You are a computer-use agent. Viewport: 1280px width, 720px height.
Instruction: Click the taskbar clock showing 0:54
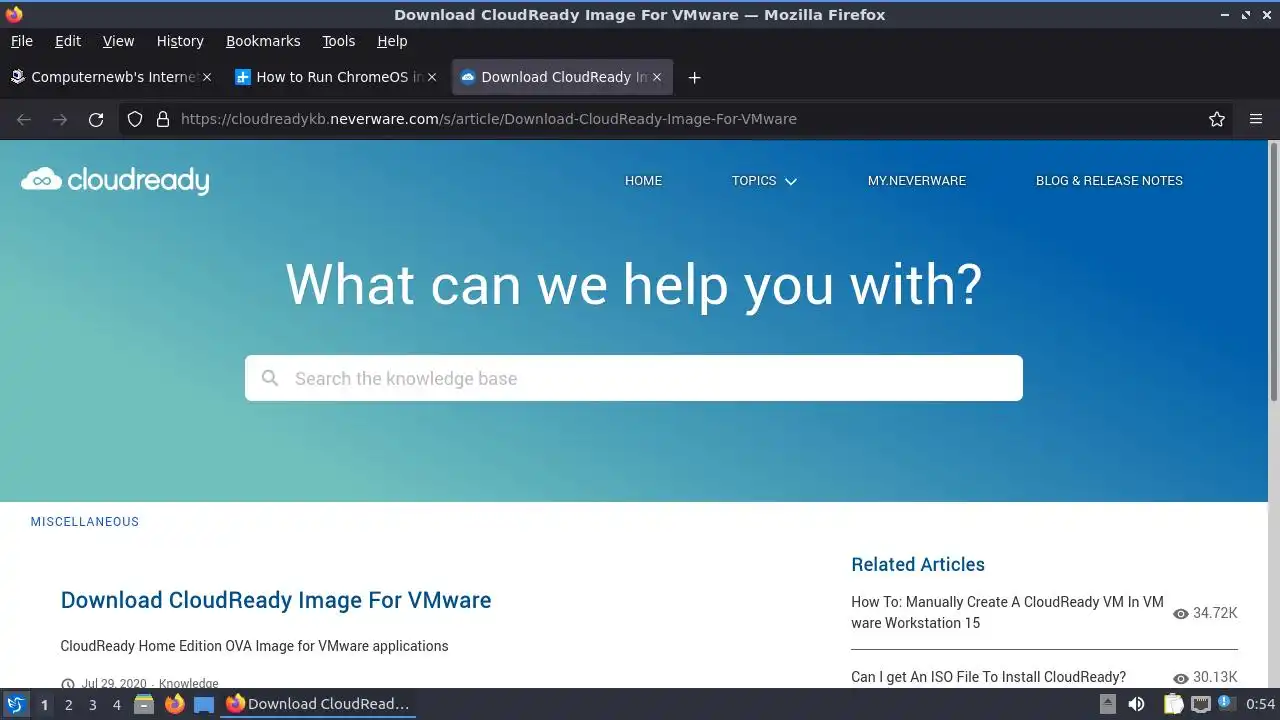(x=1260, y=704)
